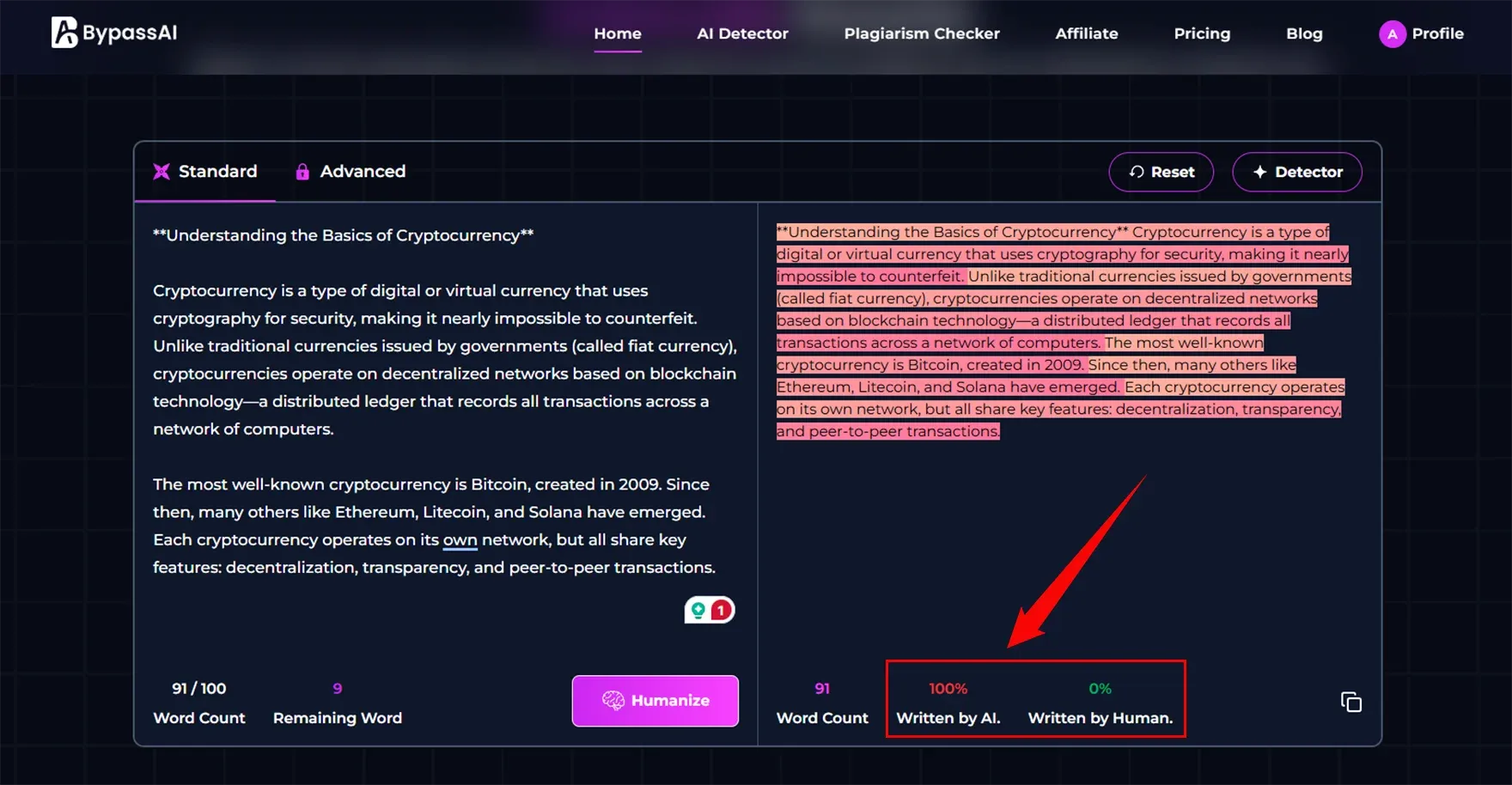The width and height of the screenshot is (1512, 785).
Task: Click the highlighted output text area
Action: (x=1064, y=332)
